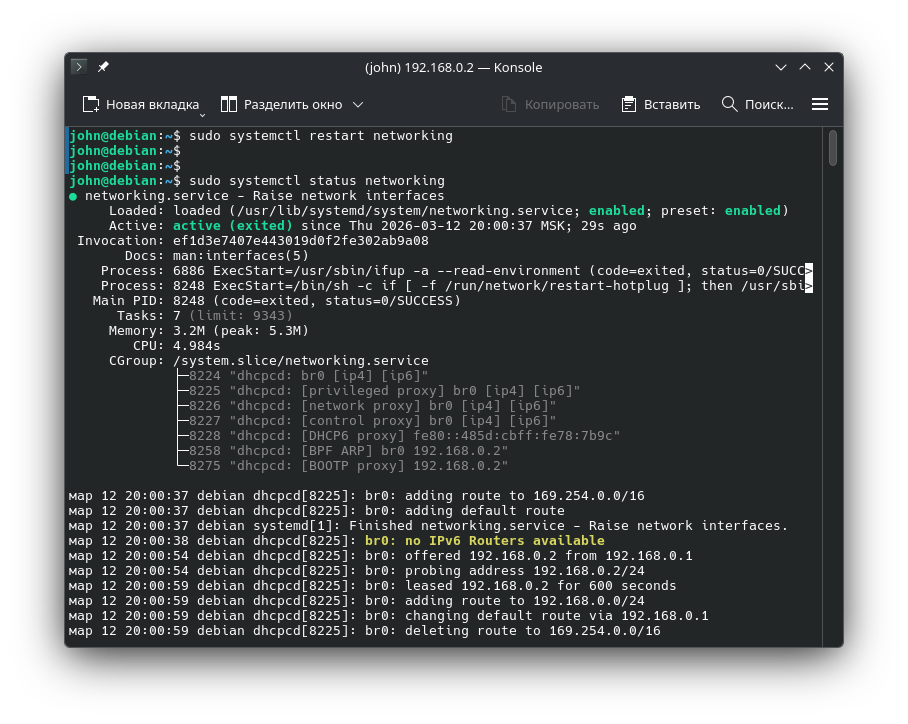
Task: Click the 'man:interfaces(5)' docs text
Action: [x=240, y=256]
